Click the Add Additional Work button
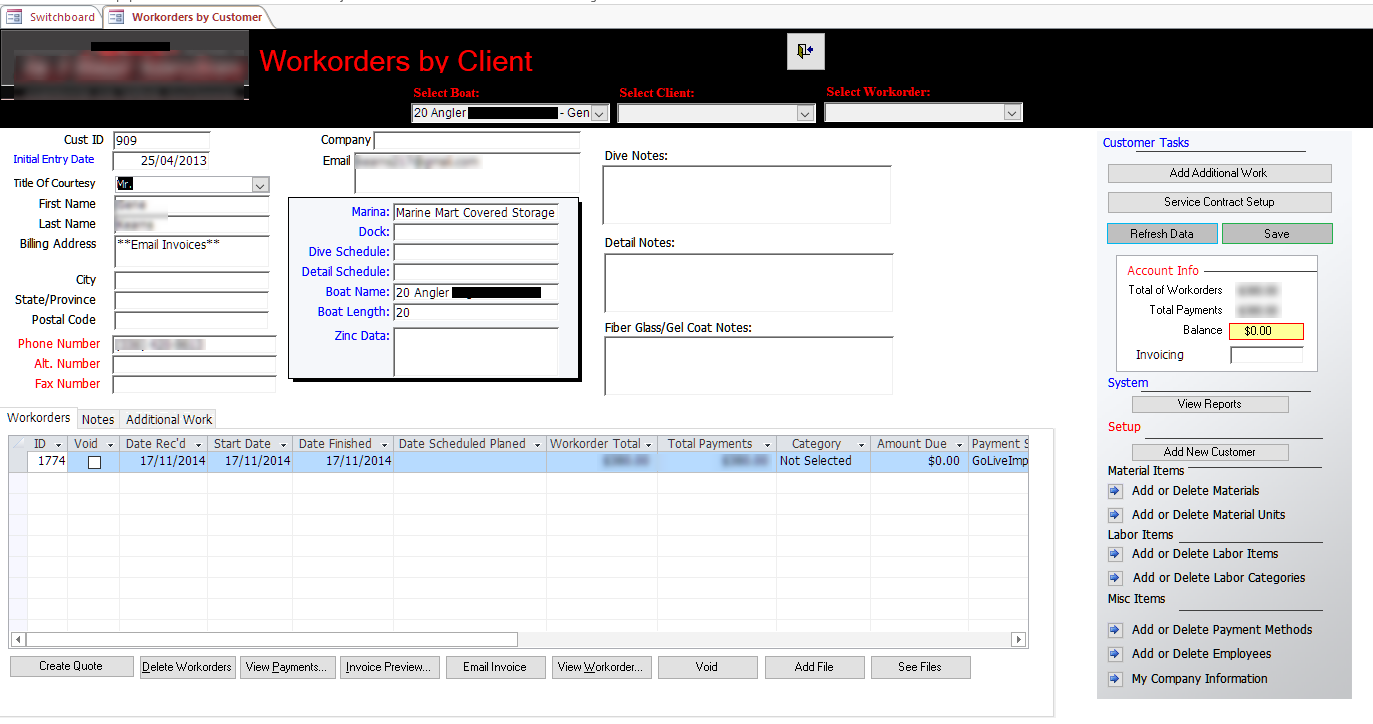This screenshot has width=1373, height=724. click(1219, 173)
